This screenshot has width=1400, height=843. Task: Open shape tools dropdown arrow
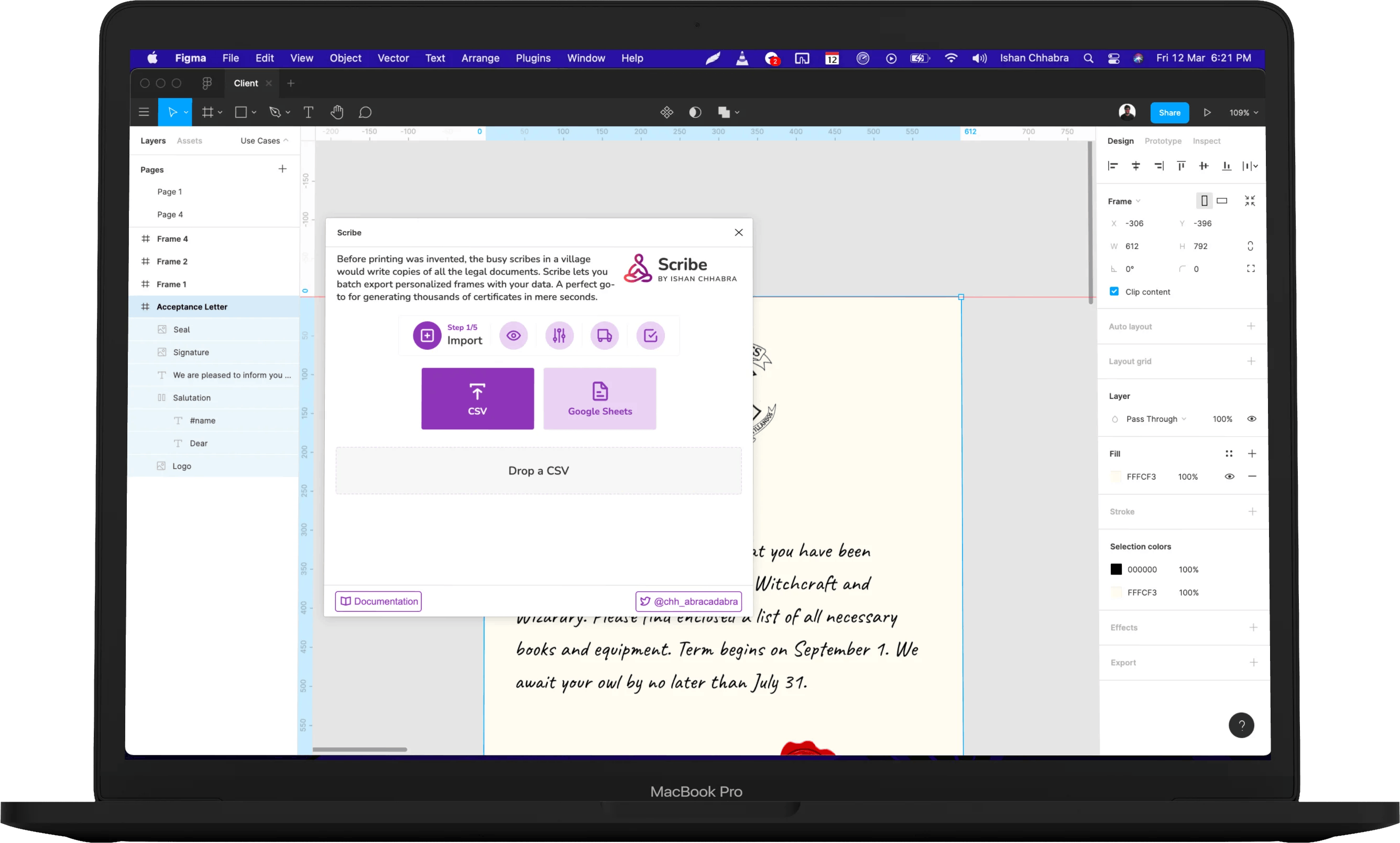(x=254, y=113)
